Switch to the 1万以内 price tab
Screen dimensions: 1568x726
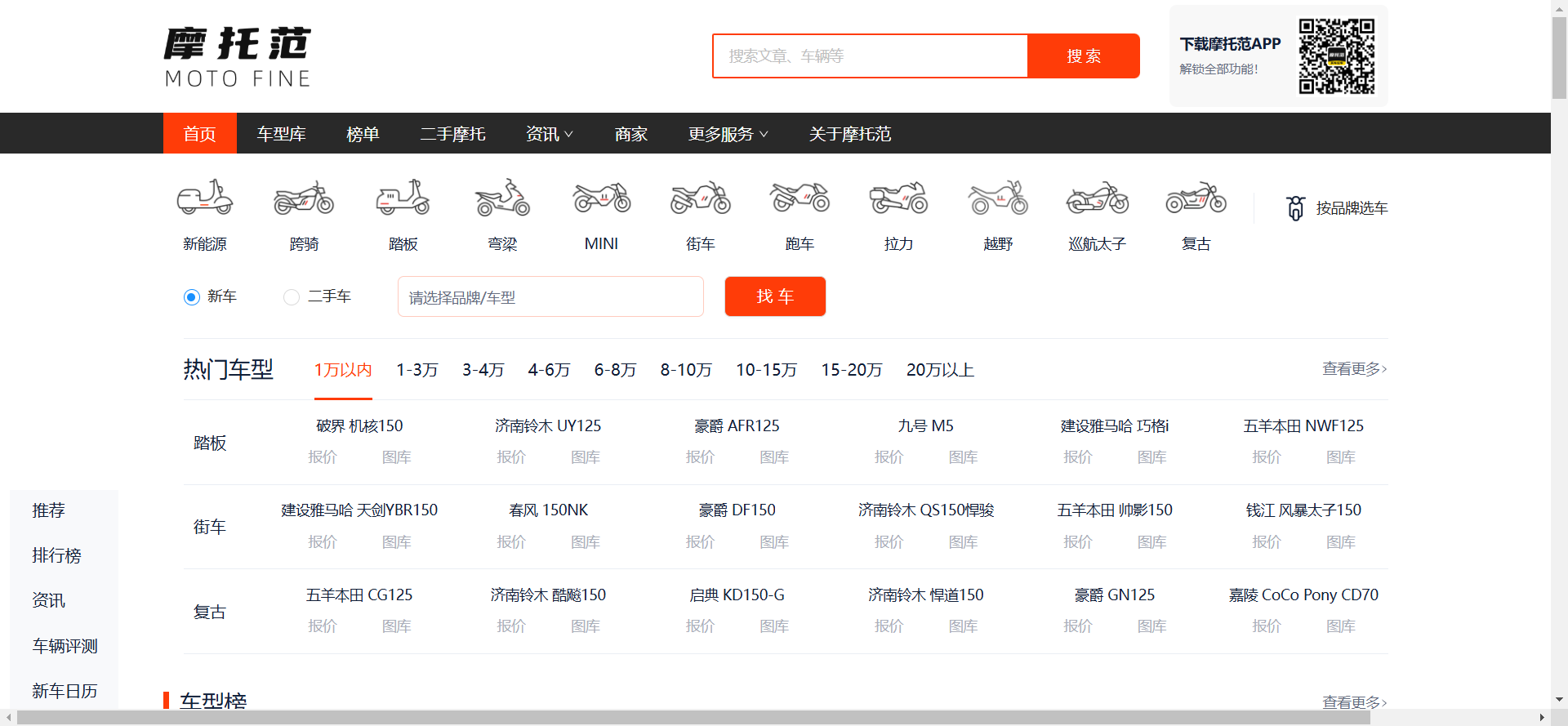point(343,370)
